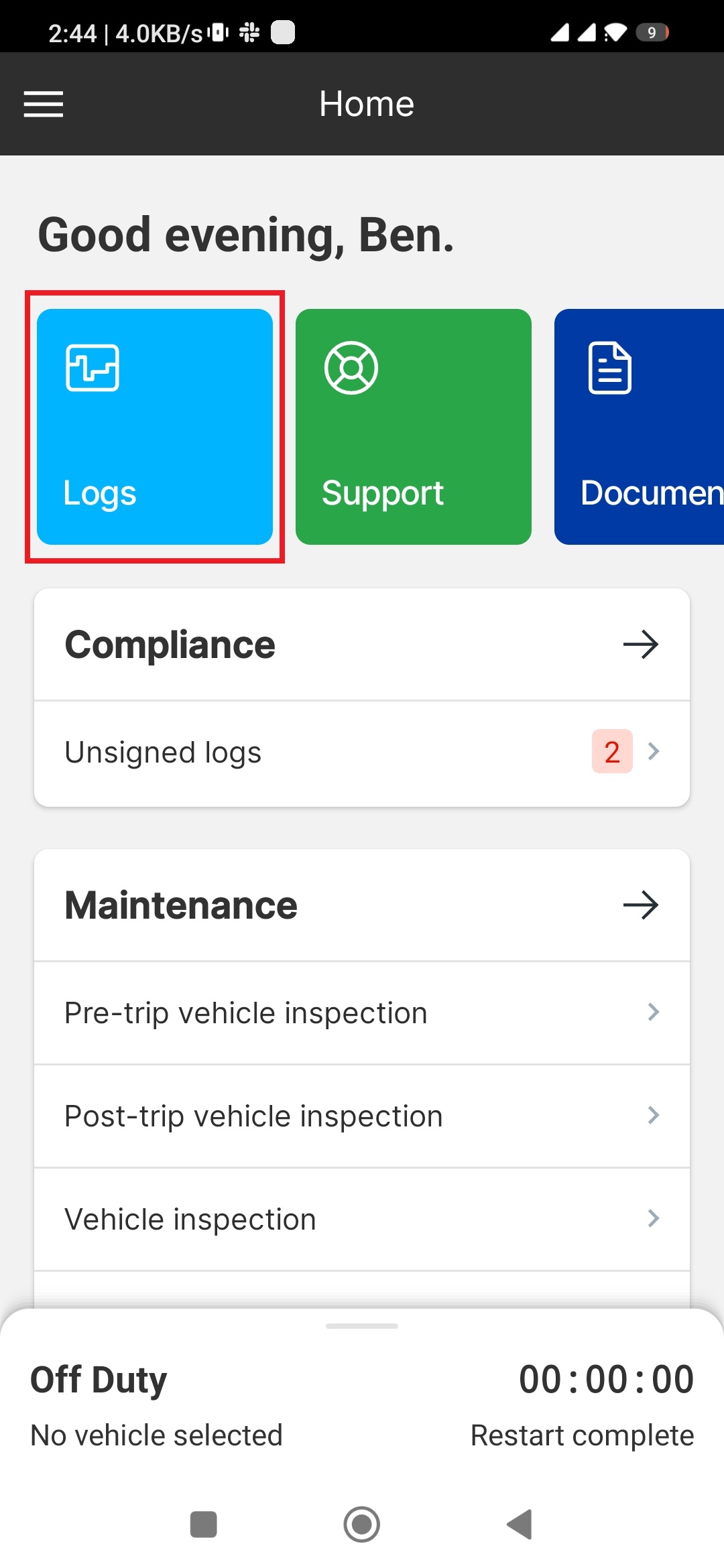
Task: Open the navigation hamburger menu
Action: point(43,104)
